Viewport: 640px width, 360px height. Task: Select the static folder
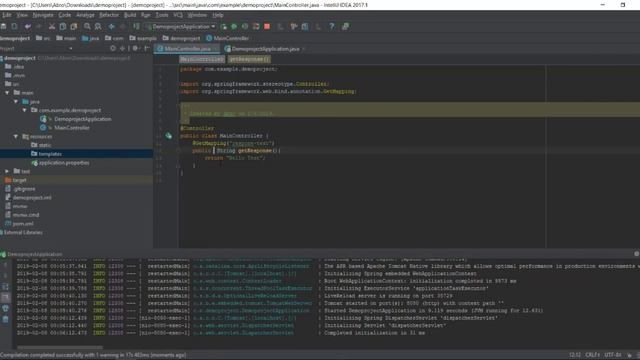coord(41,145)
